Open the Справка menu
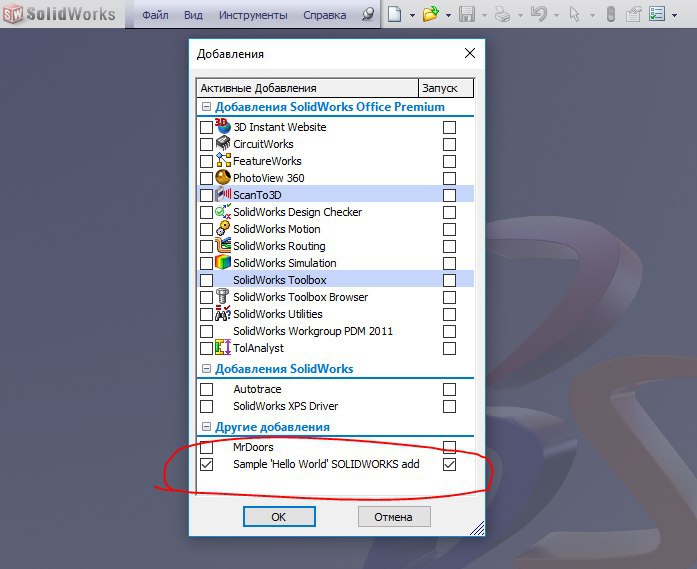697x569 pixels. point(324,15)
